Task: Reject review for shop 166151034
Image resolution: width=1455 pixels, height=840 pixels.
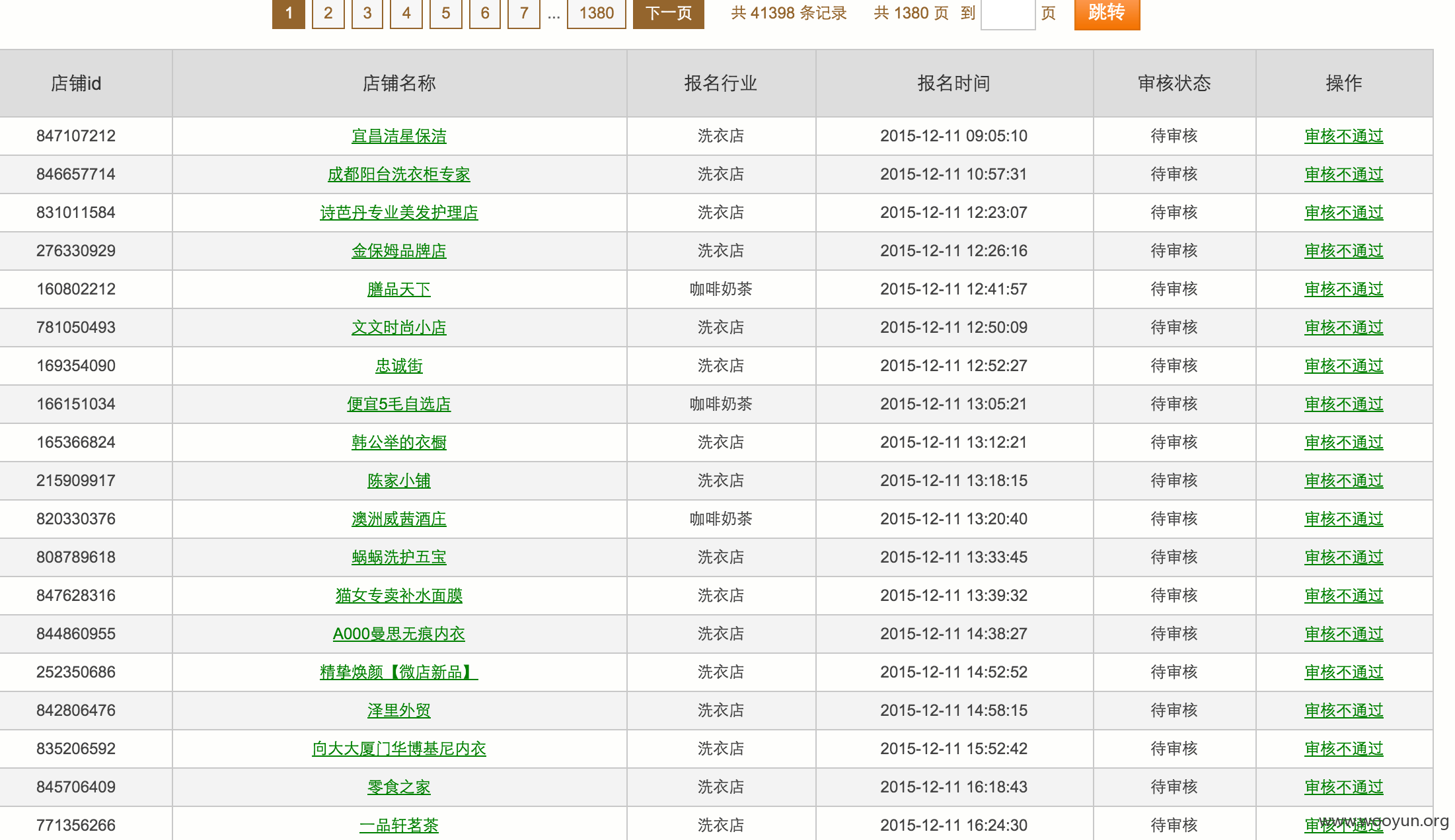Action: (x=1344, y=404)
